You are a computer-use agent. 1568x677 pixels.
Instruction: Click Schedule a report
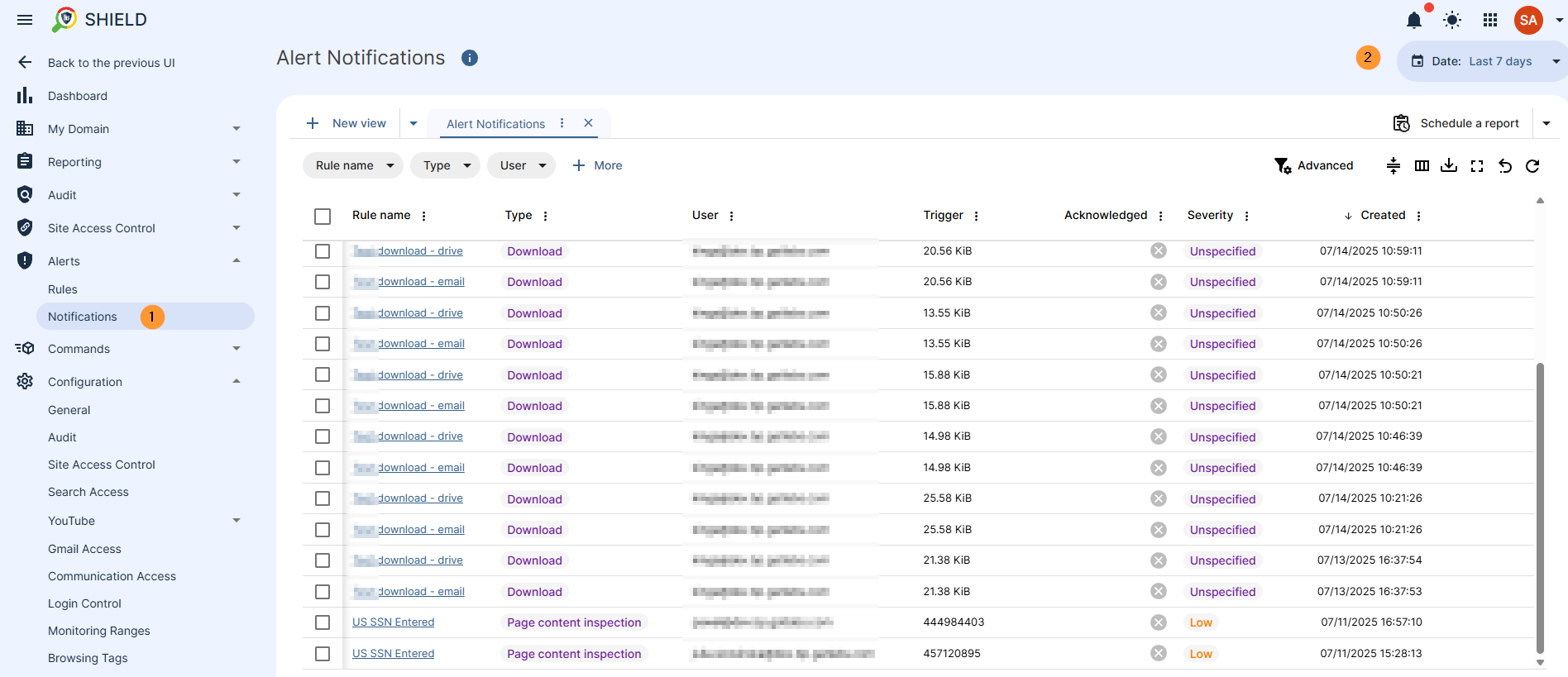click(1456, 123)
